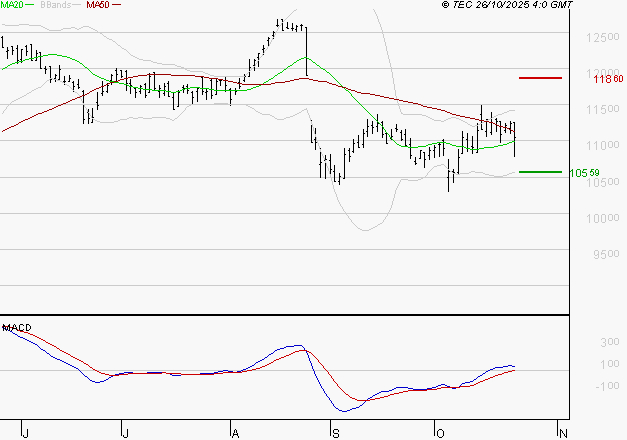The height and width of the screenshot is (440, 627).
Task: Click the MACD indicator label
Action: (17, 328)
